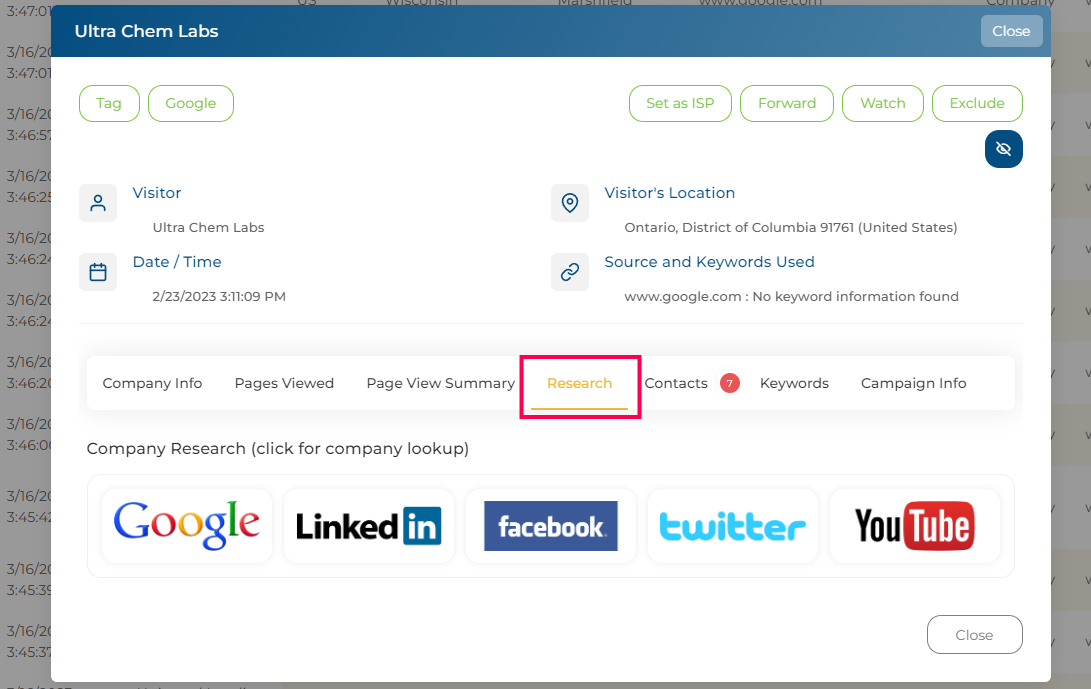Switch to the Company Info tab
The height and width of the screenshot is (689, 1091).
[152, 383]
